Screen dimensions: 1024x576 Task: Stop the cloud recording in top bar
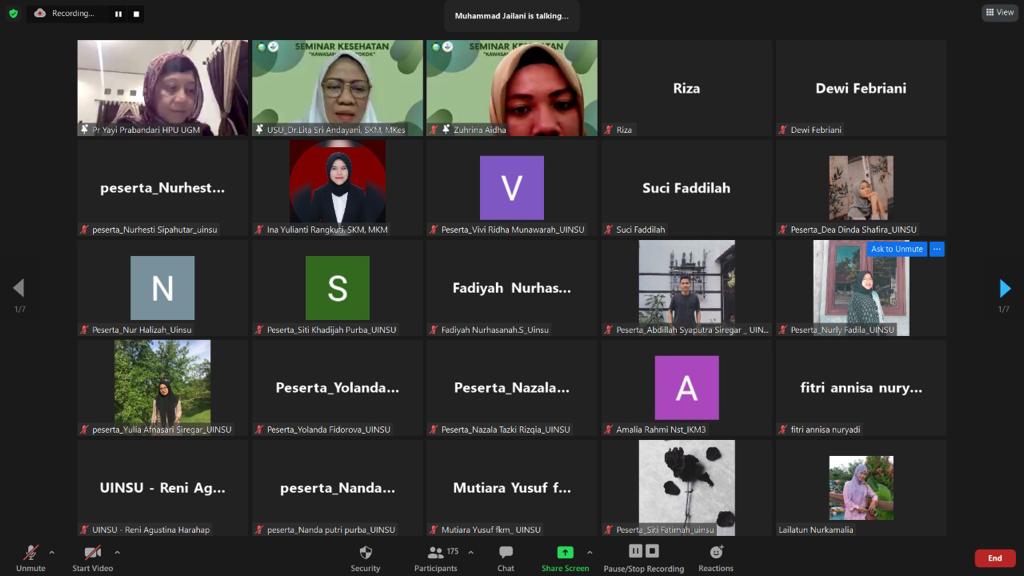point(136,14)
